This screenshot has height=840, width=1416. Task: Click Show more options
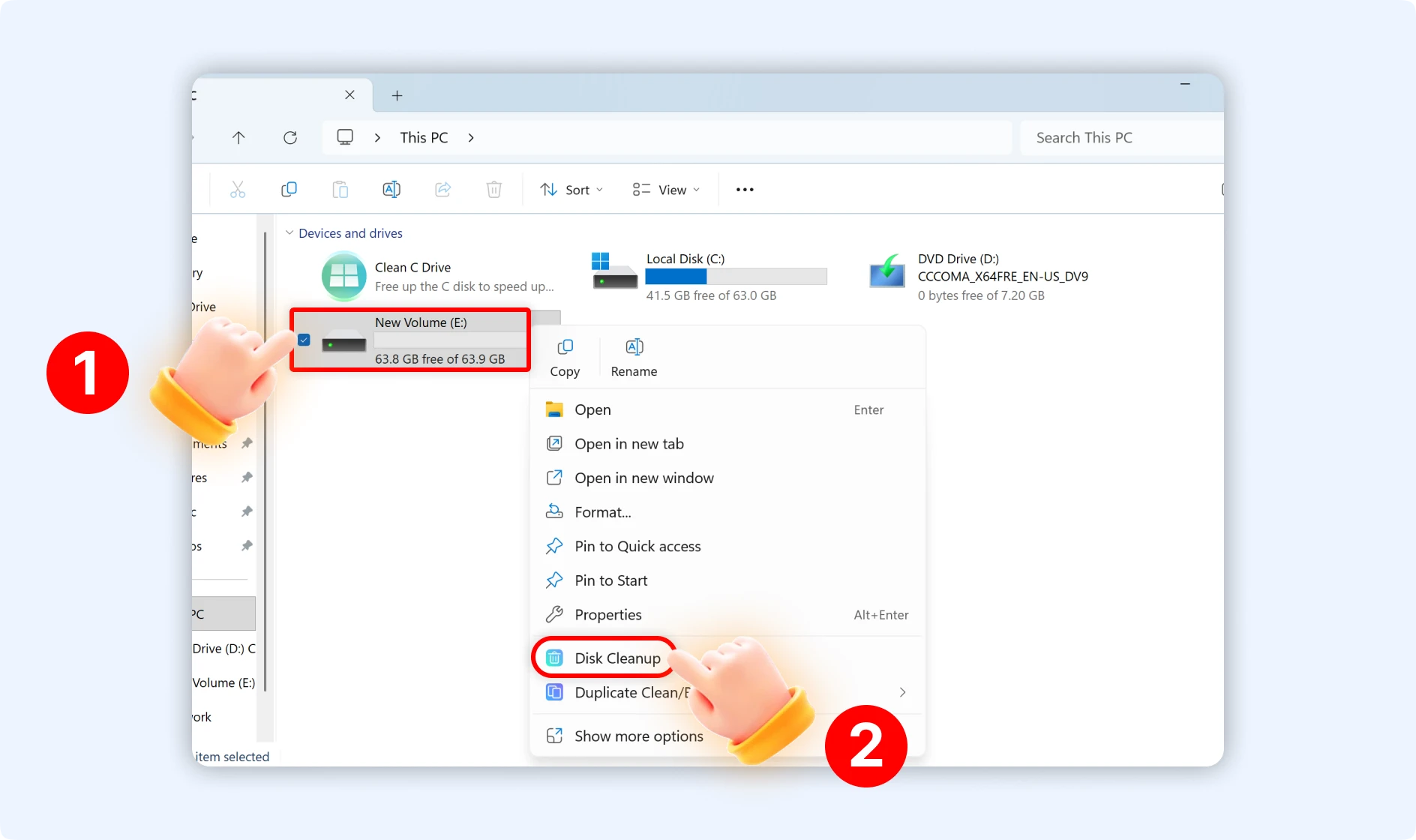tap(638, 736)
